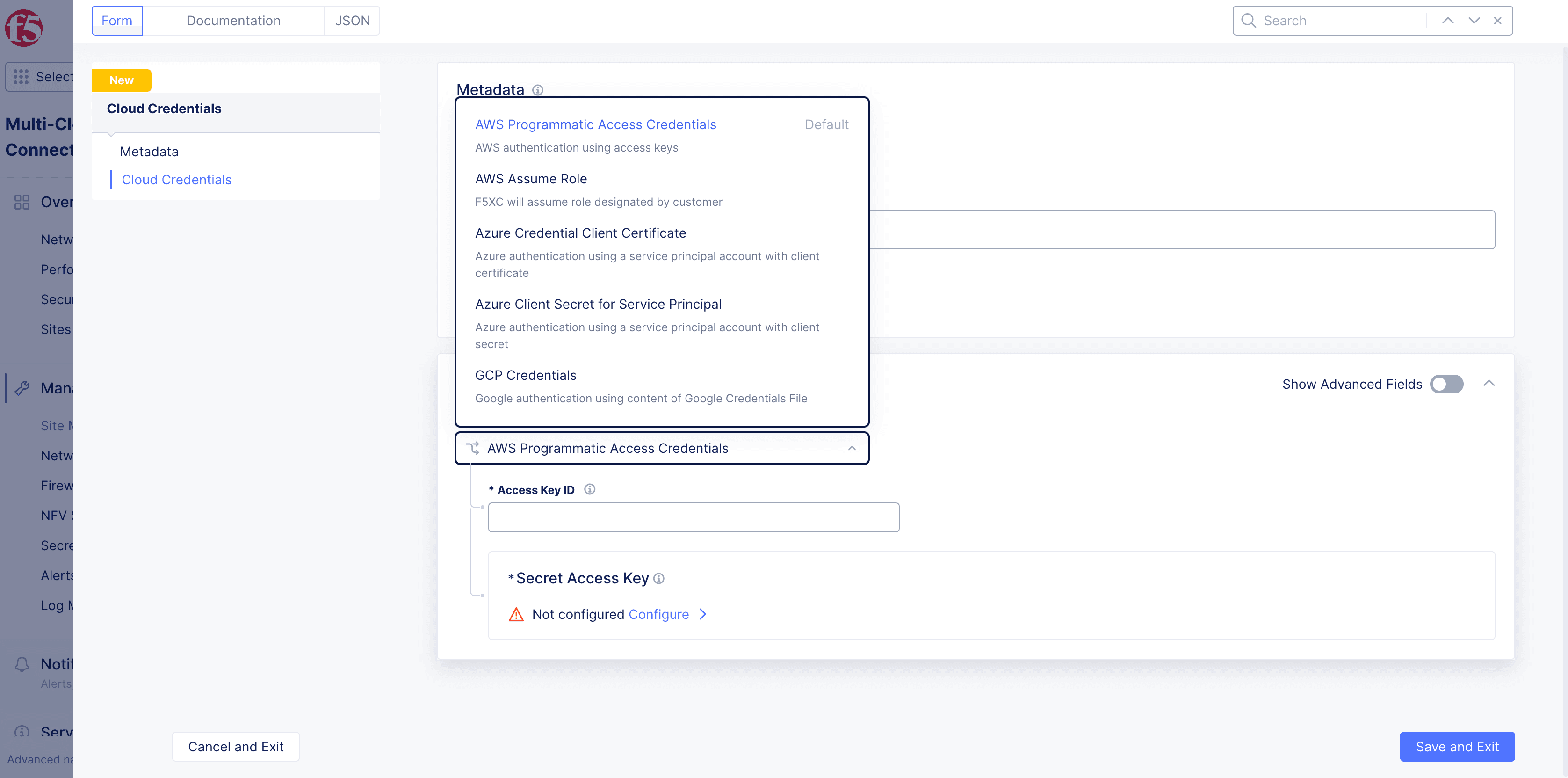Click the search magnifier icon
The image size is (1568, 778).
(1249, 21)
